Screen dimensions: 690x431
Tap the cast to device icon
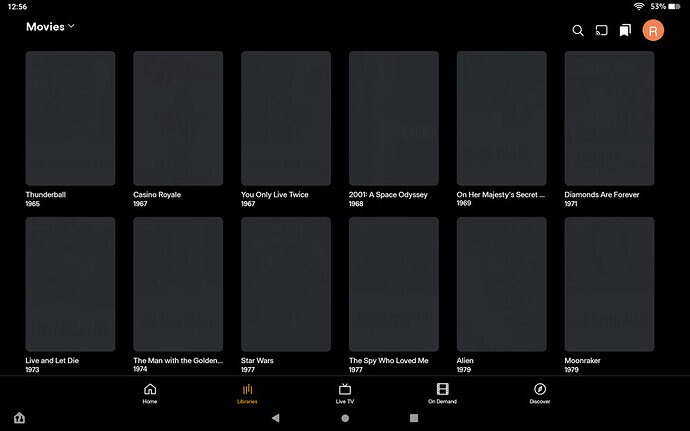coord(602,30)
